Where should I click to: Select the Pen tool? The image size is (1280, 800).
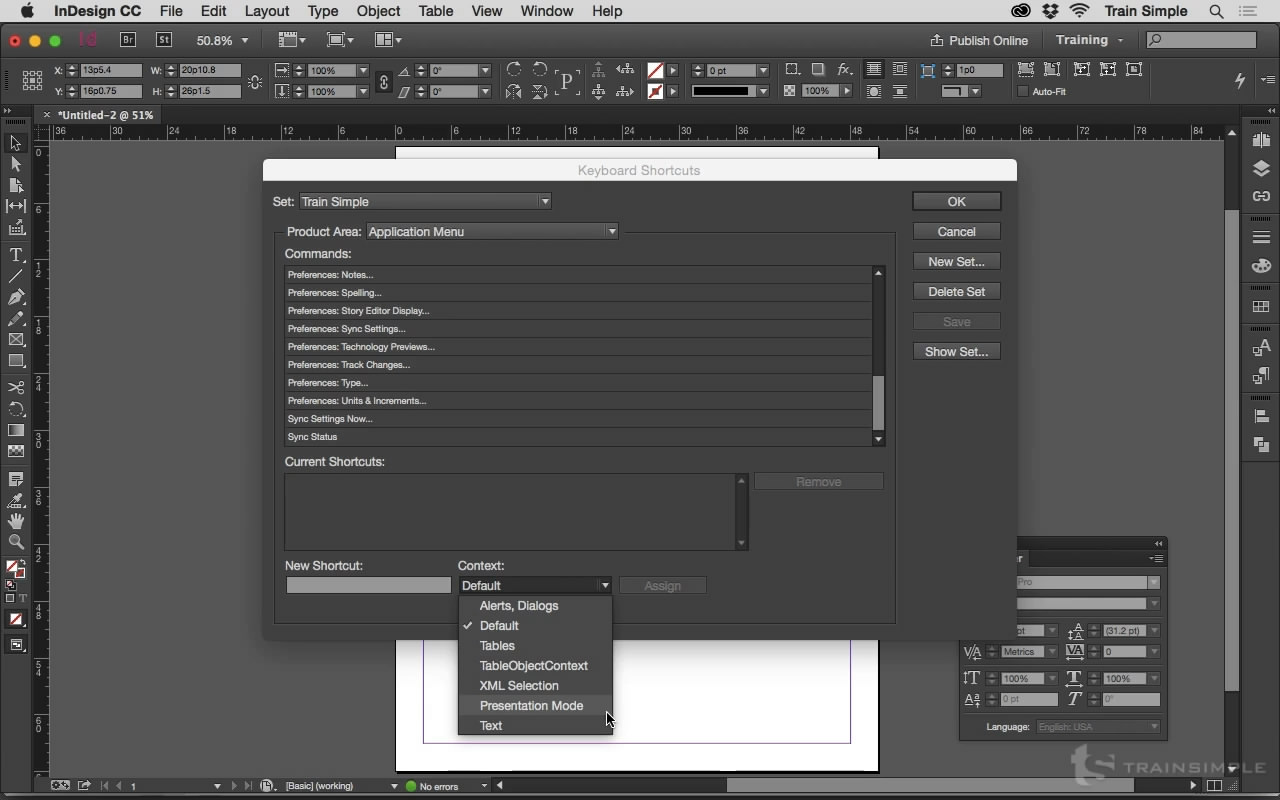point(16,297)
